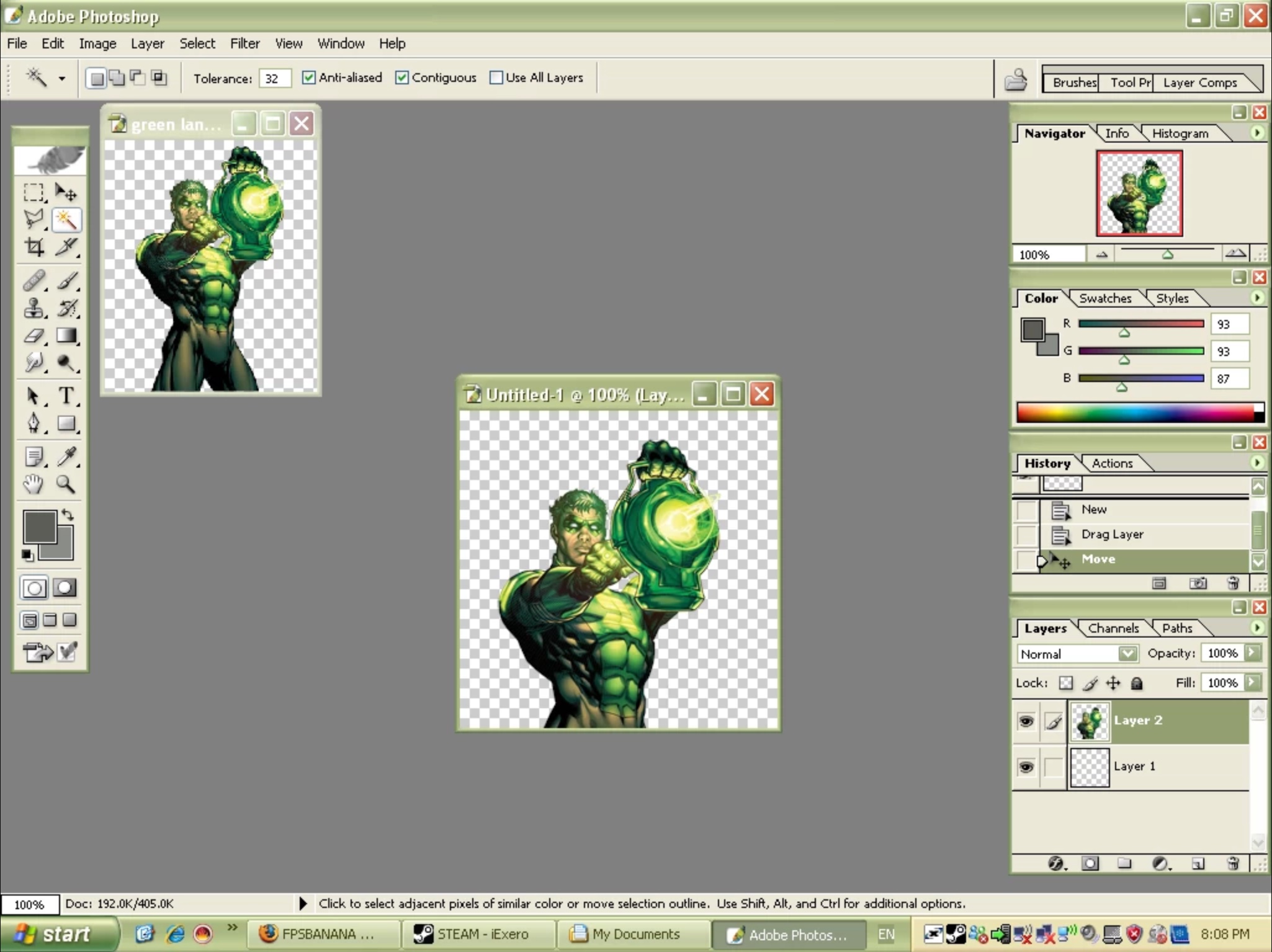This screenshot has width=1272, height=952.
Task: Click the Gradient tool icon
Action: click(x=66, y=336)
